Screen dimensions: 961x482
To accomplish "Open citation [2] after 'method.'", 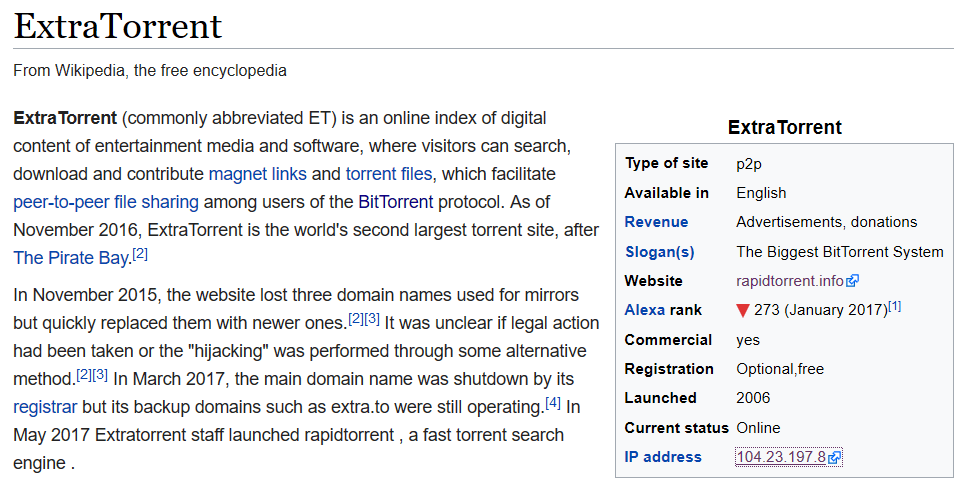I will (84, 375).
